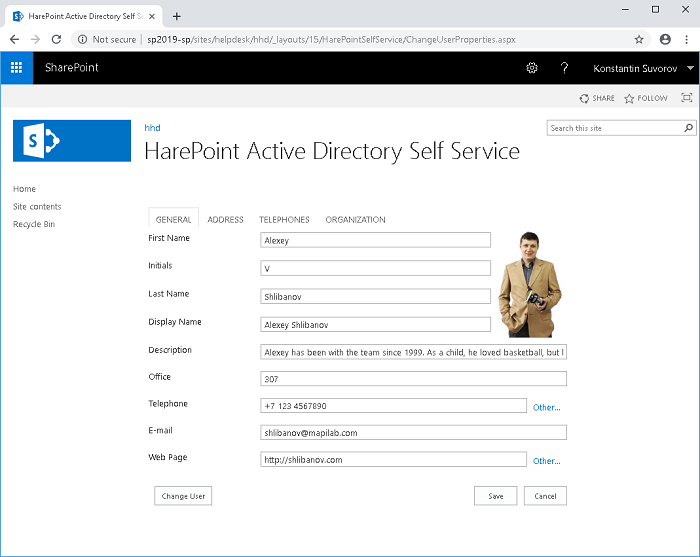Close the HarePoint browser tab
The width and height of the screenshot is (700, 557).
152,17
